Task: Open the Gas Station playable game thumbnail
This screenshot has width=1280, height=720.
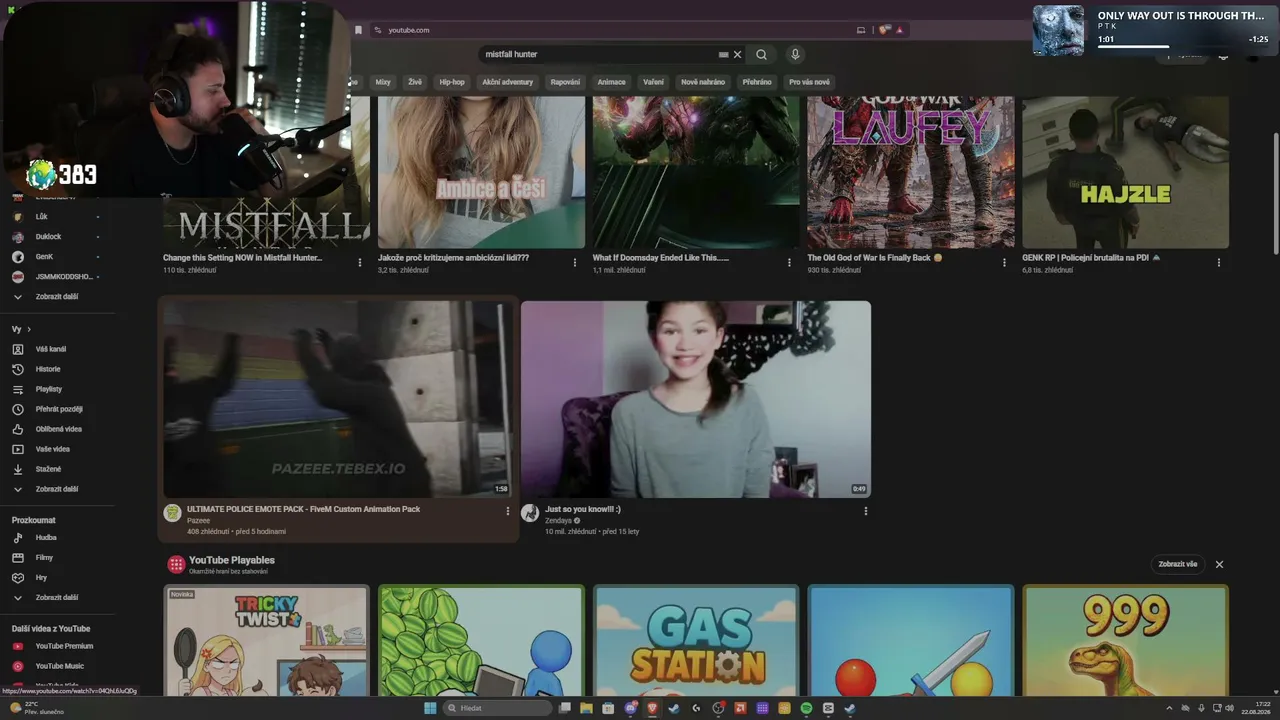Action: tap(696, 641)
